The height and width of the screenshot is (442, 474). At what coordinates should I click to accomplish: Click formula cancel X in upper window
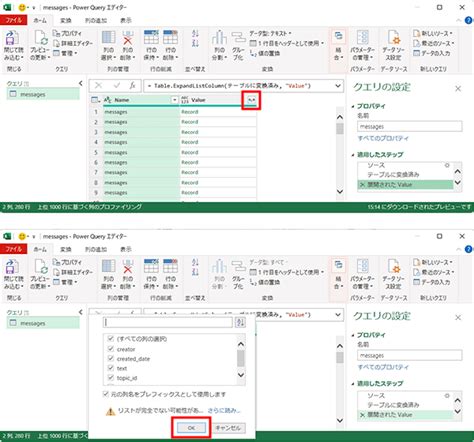click(98, 86)
